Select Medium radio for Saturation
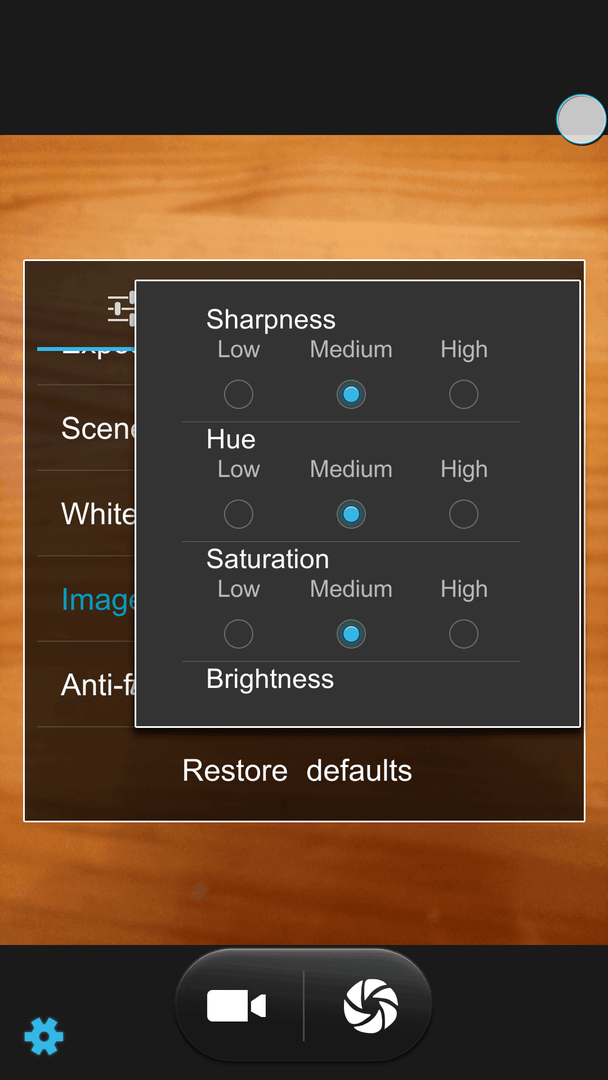Screen dimensions: 608x1080 (x=351, y=634)
